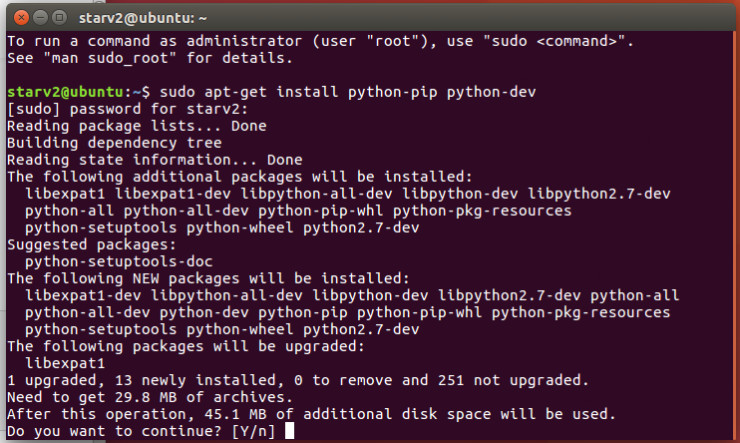Click the terminal cursor after [Y/n] prompt
Viewport: 740px width, 443px height.
click(290, 431)
